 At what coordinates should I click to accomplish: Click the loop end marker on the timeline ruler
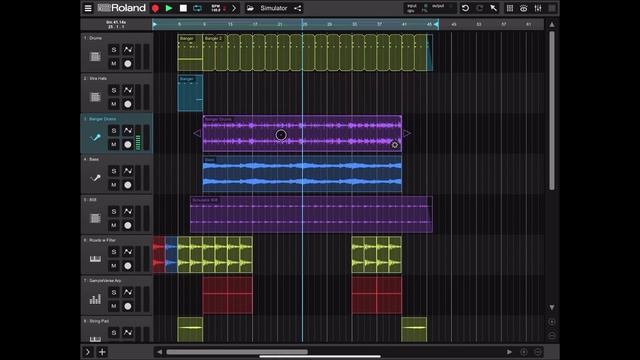pyautogui.click(x=436, y=24)
